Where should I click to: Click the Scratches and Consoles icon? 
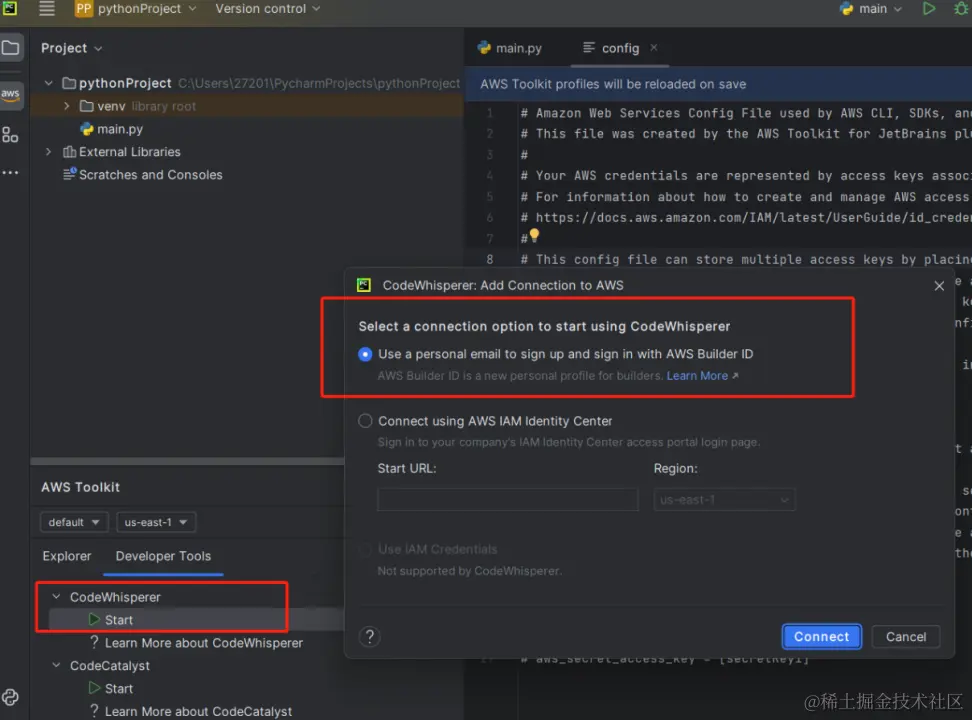(x=69, y=174)
